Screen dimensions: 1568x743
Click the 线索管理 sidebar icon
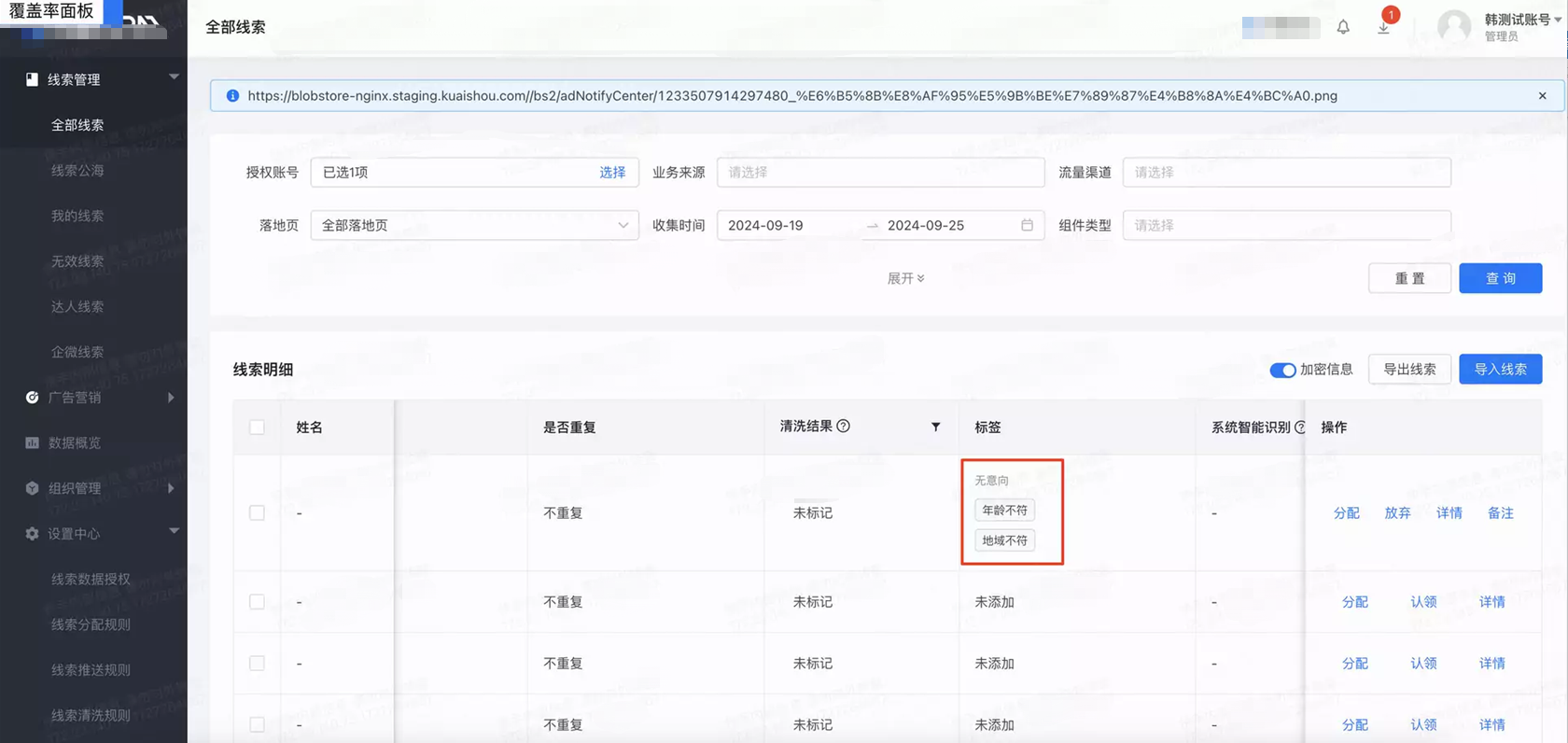pos(32,79)
